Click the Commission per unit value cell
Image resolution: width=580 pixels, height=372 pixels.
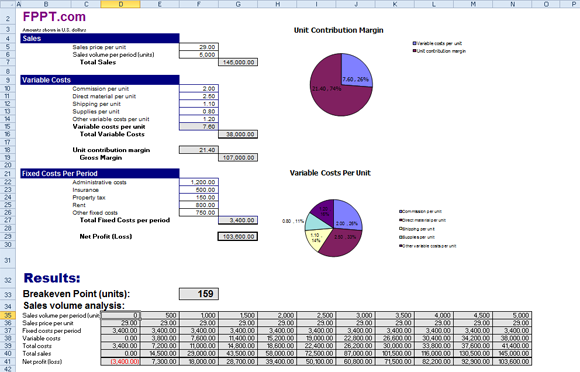[199, 89]
